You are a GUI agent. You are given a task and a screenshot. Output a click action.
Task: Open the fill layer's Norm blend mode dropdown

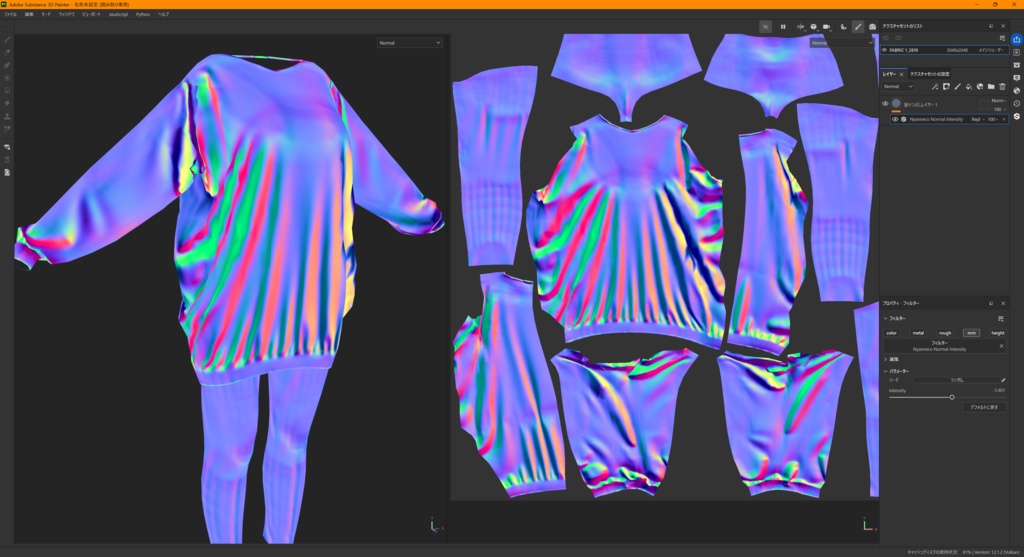pyautogui.click(x=999, y=101)
